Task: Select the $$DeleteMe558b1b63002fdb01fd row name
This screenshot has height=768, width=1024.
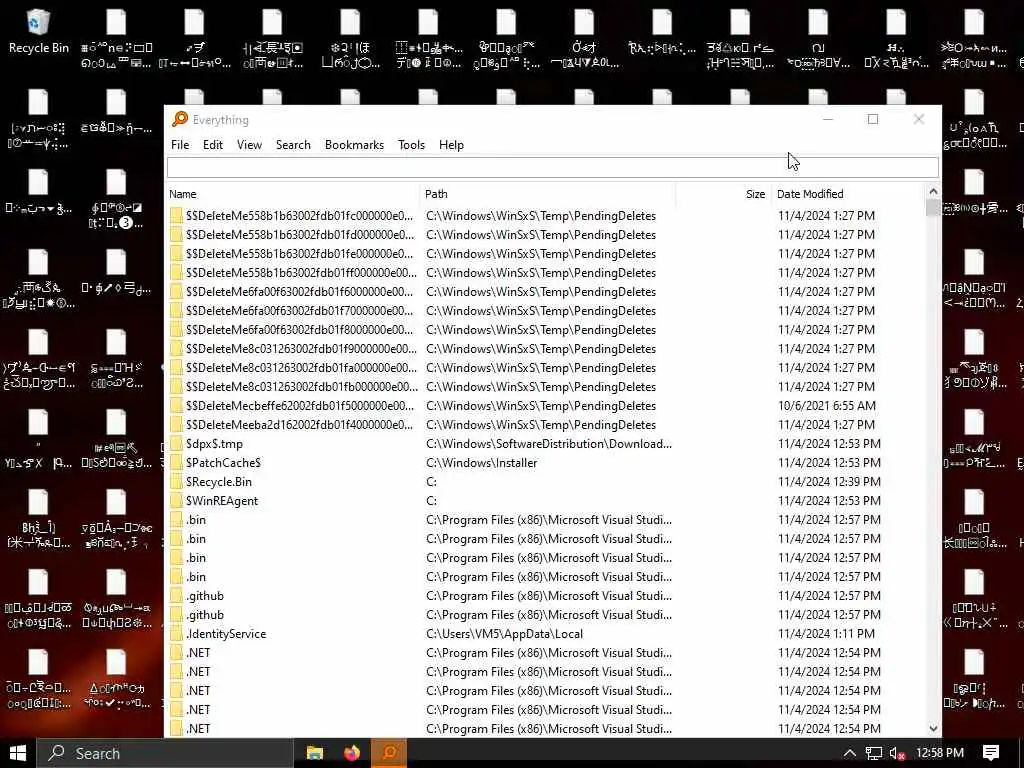Action: (299, 235)
